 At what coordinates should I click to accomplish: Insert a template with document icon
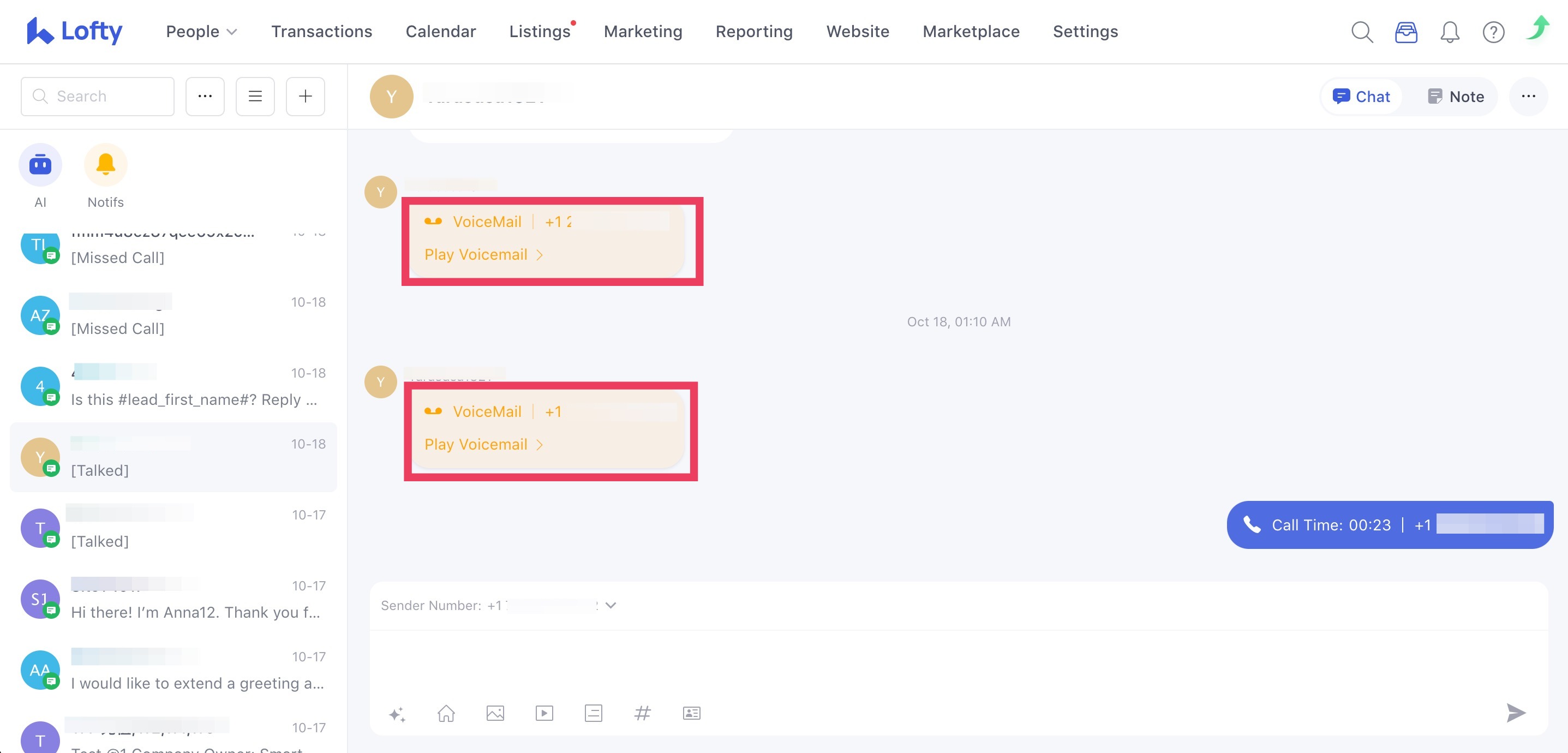click(x=594, y=713)
